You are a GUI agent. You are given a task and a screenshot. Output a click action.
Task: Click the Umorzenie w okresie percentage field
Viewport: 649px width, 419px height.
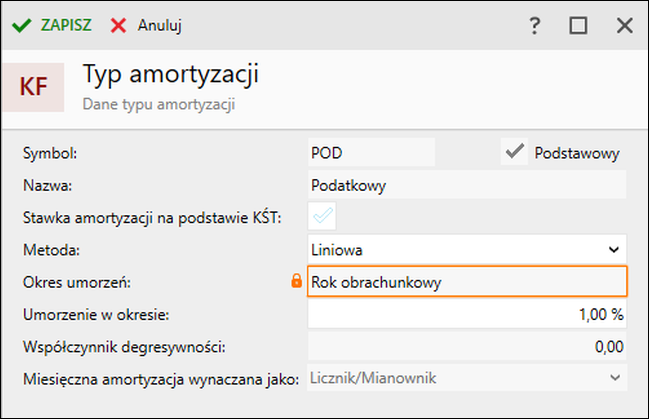point(467,314)
